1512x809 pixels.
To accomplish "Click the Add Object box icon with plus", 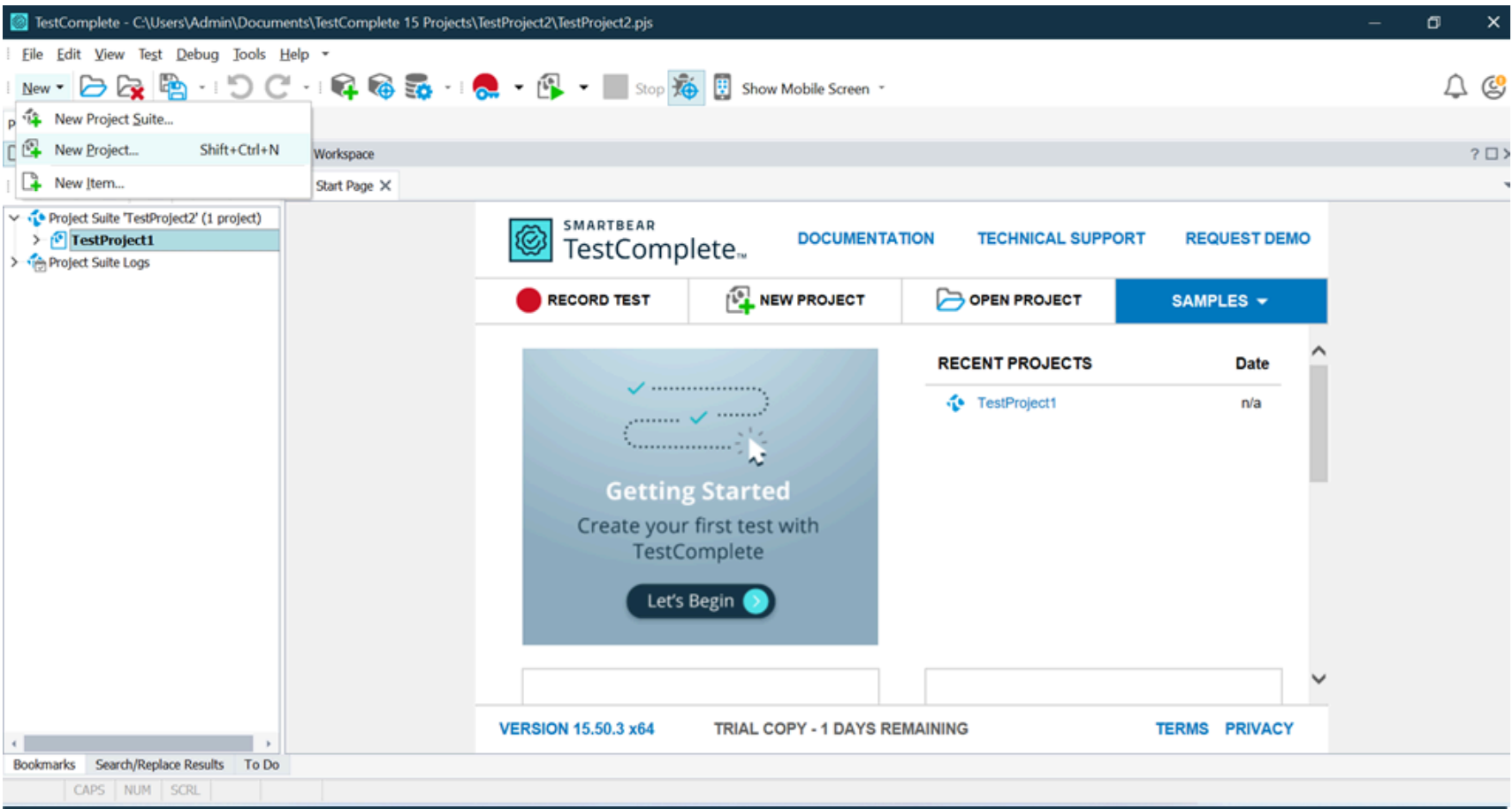I will 343,87.
